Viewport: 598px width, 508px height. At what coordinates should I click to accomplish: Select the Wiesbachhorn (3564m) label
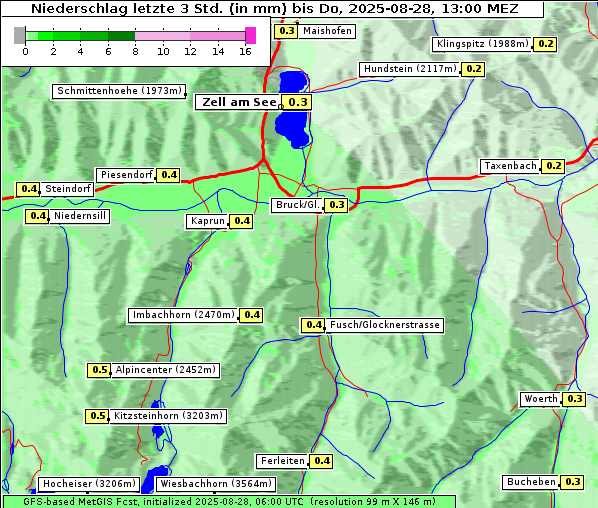[215, 484]
